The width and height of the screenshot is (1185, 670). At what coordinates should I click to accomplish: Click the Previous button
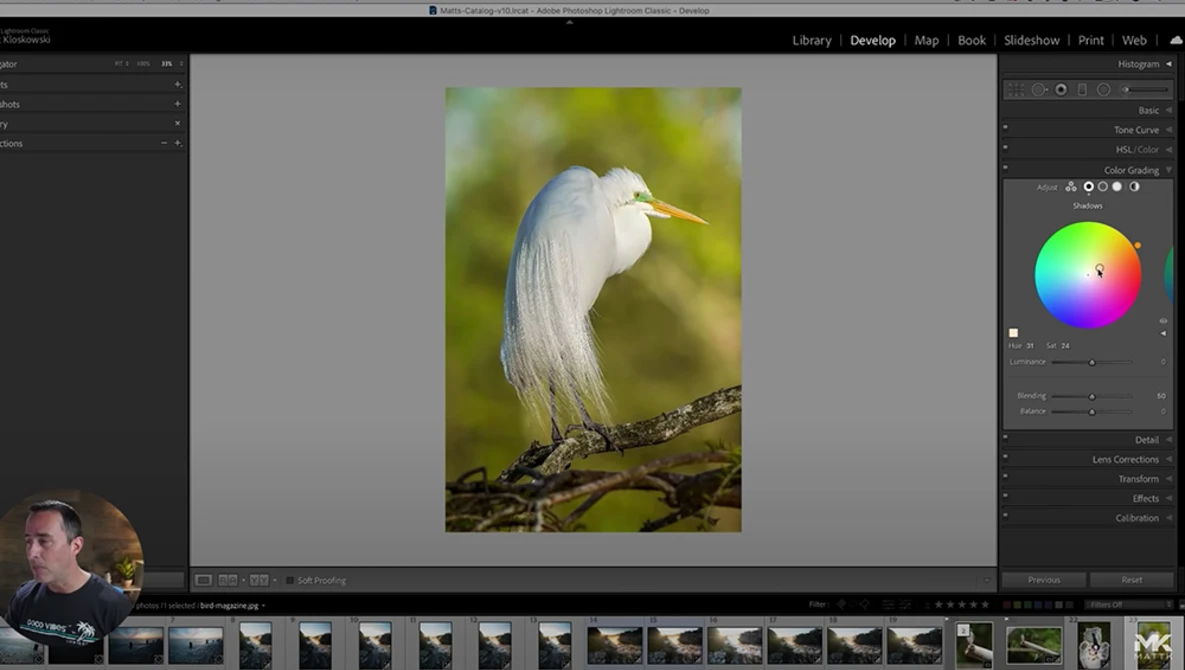coord(1044,580)
